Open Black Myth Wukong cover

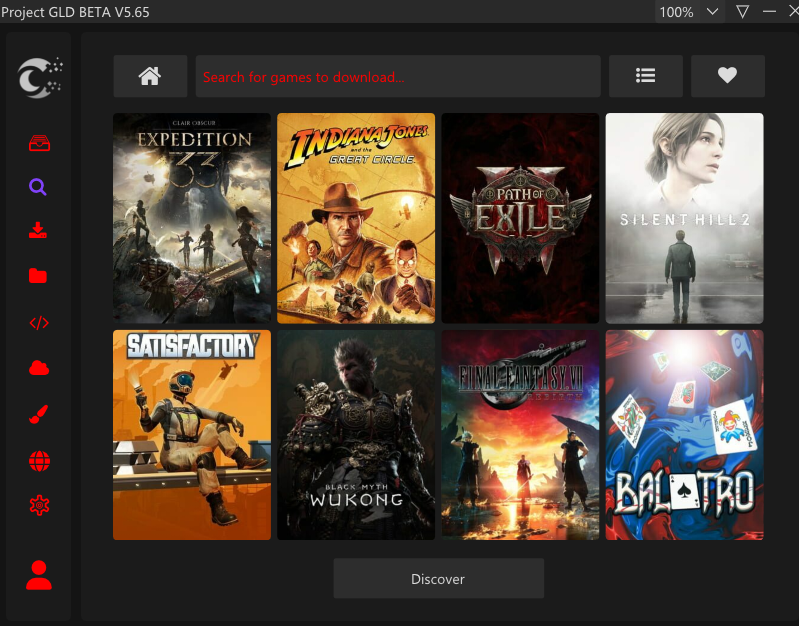(356, 435)
